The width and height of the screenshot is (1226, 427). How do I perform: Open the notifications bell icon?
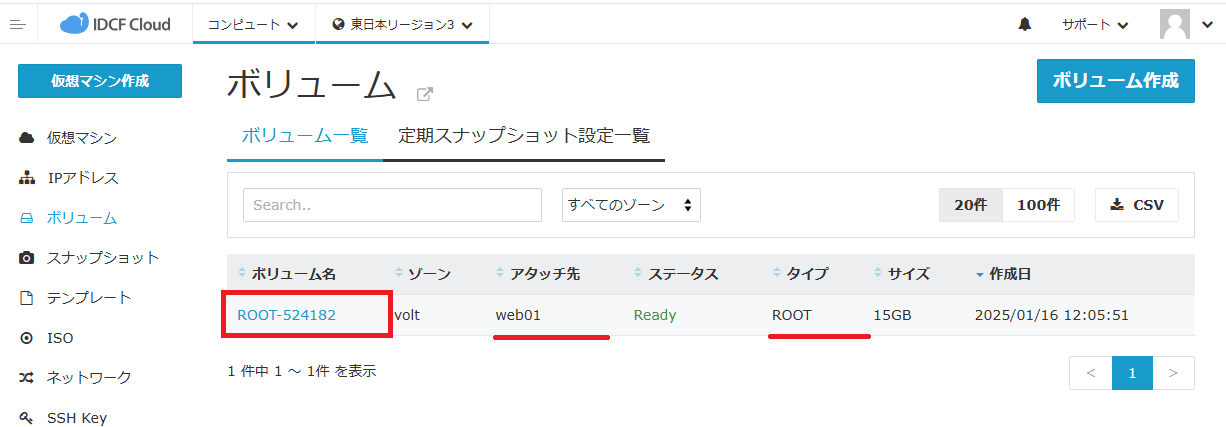[1025, 25]
